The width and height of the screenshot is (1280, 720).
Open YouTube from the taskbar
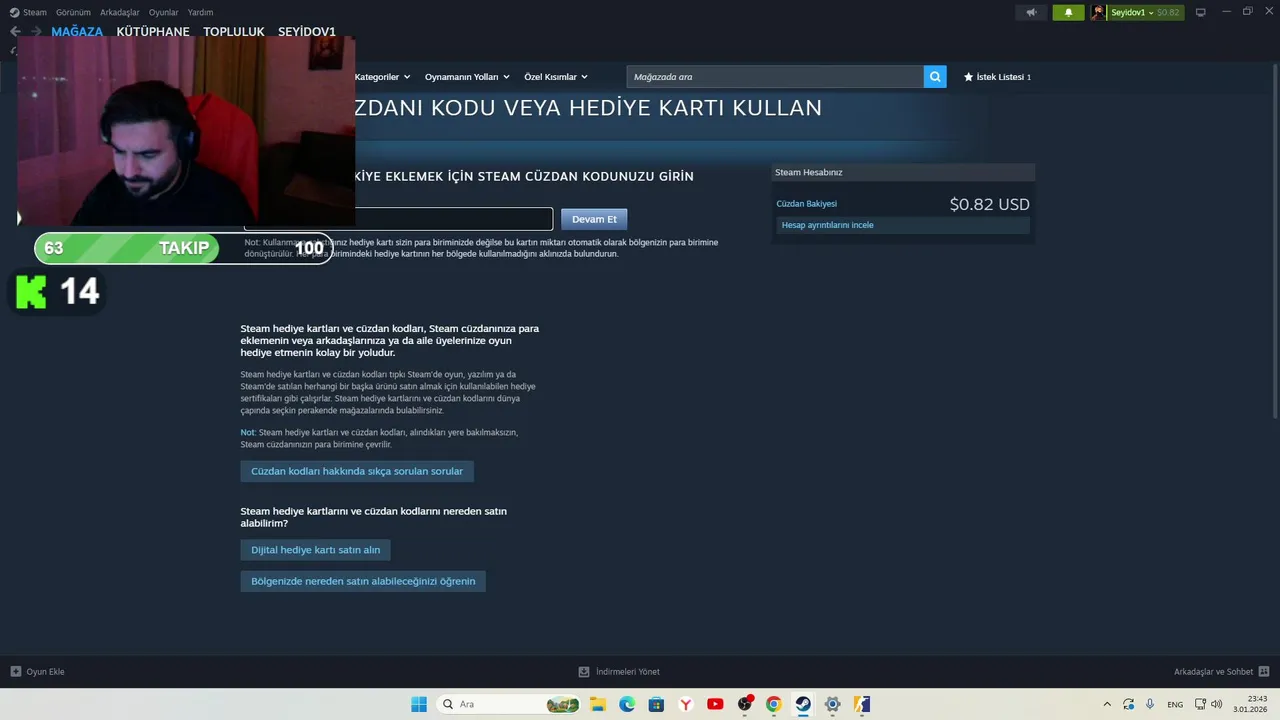pyautogui.click(x=715, y=704)
